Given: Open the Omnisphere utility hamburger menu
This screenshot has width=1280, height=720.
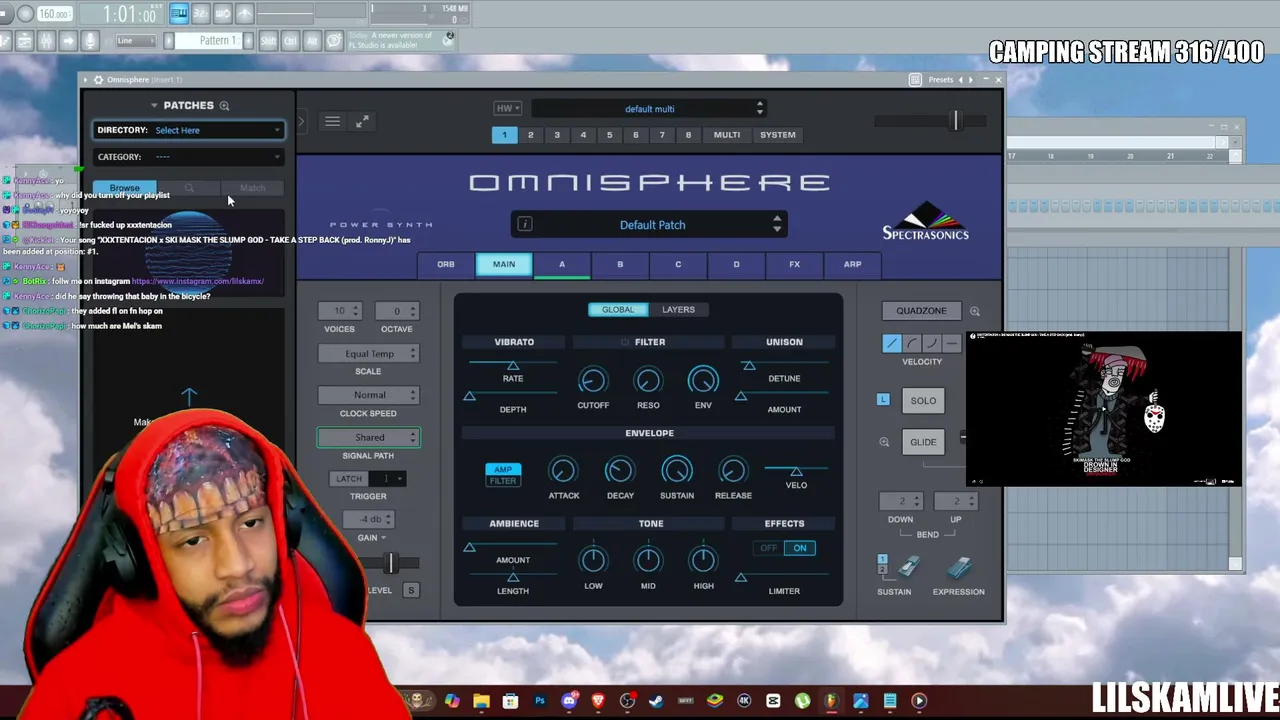Looking at the screenshot, I should coord(332,122).
